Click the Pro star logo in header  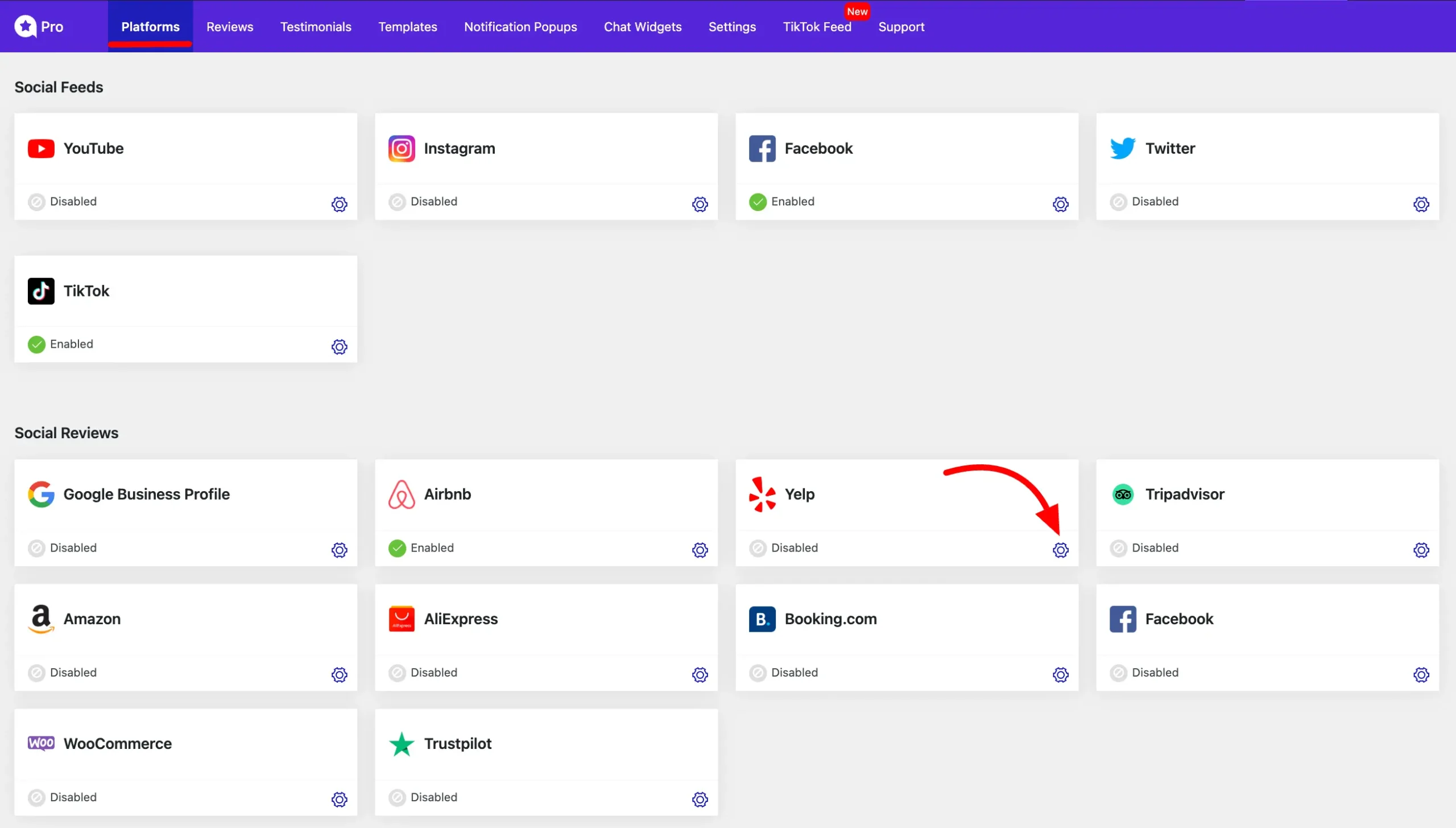click(25, 26)
